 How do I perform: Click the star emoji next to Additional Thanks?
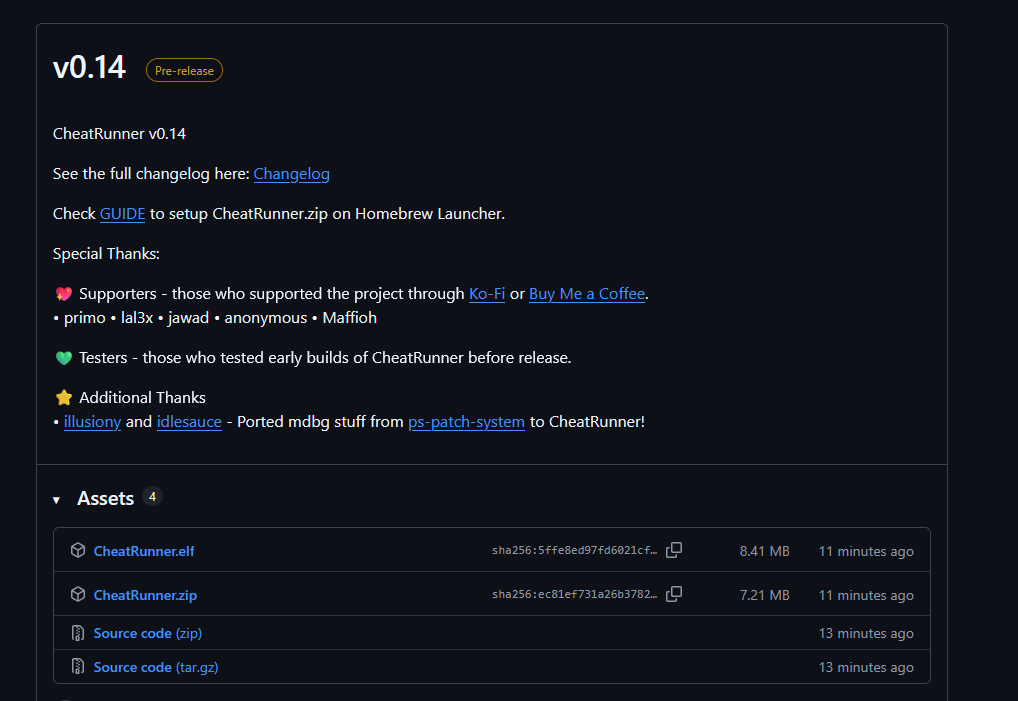point(64,397)
